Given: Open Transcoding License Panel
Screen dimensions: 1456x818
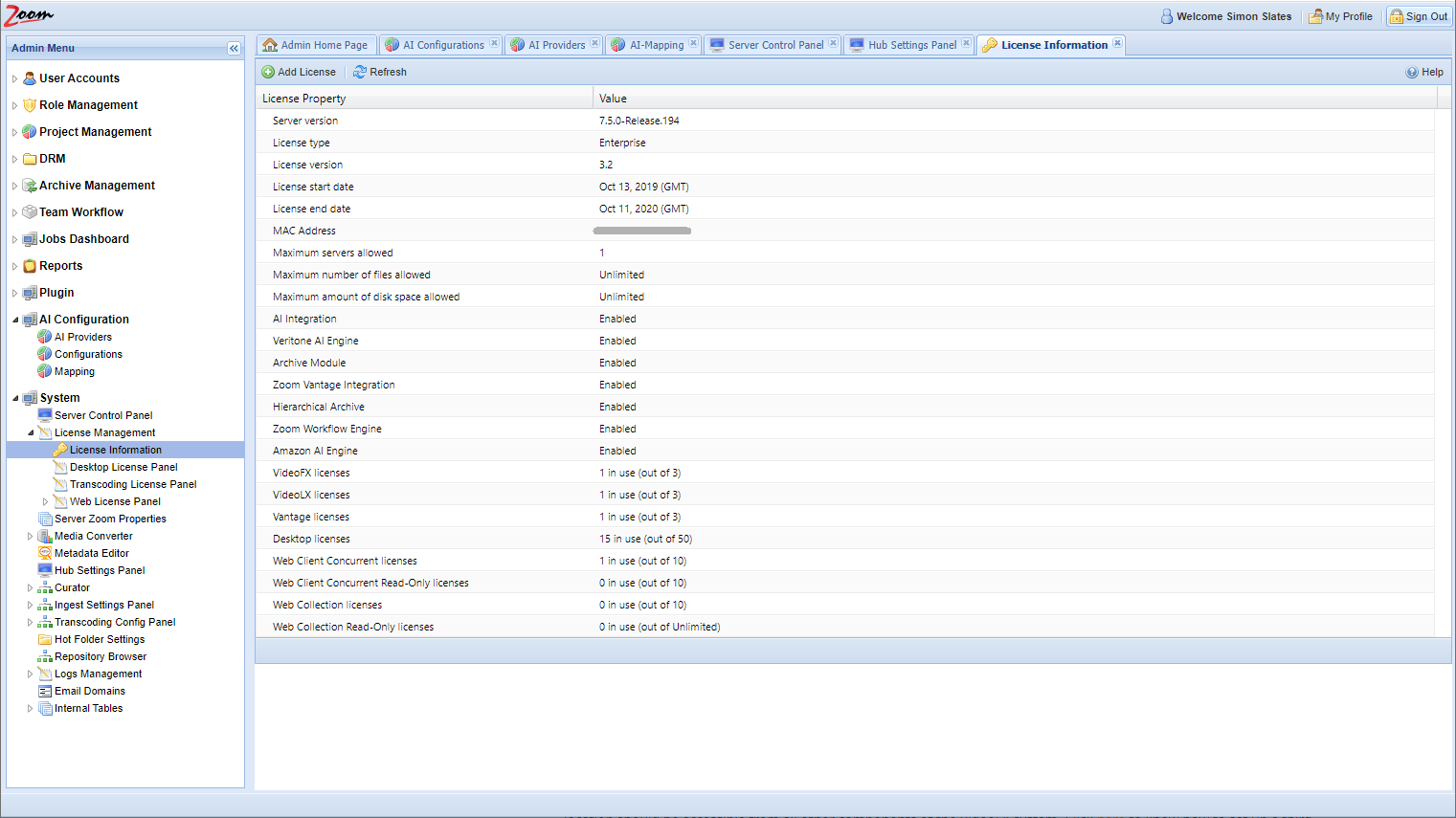Looking at the screenshot, I should 133,484.
